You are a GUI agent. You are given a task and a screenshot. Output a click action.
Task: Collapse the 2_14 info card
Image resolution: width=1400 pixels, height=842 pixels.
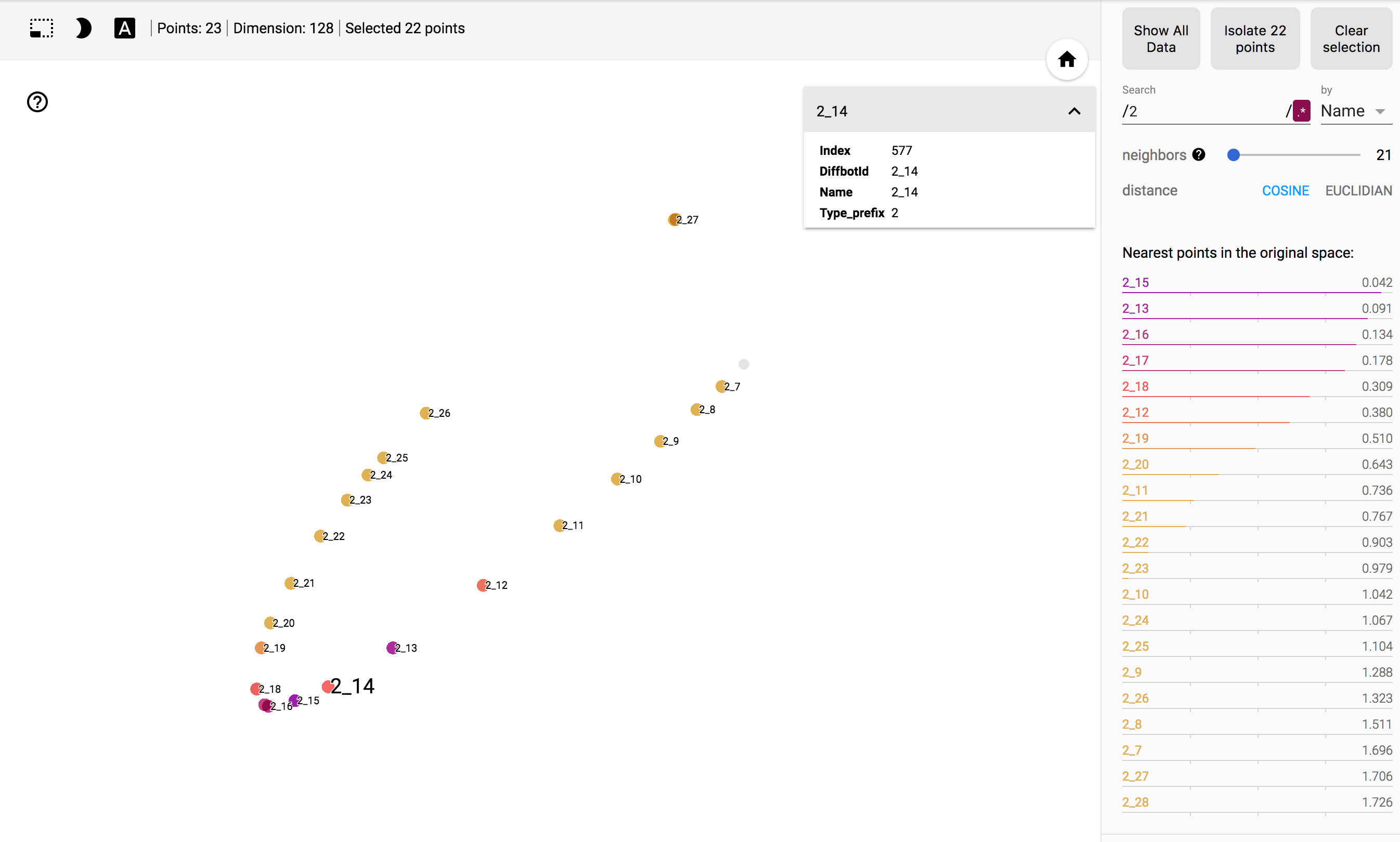click(x=1073, y=111)
